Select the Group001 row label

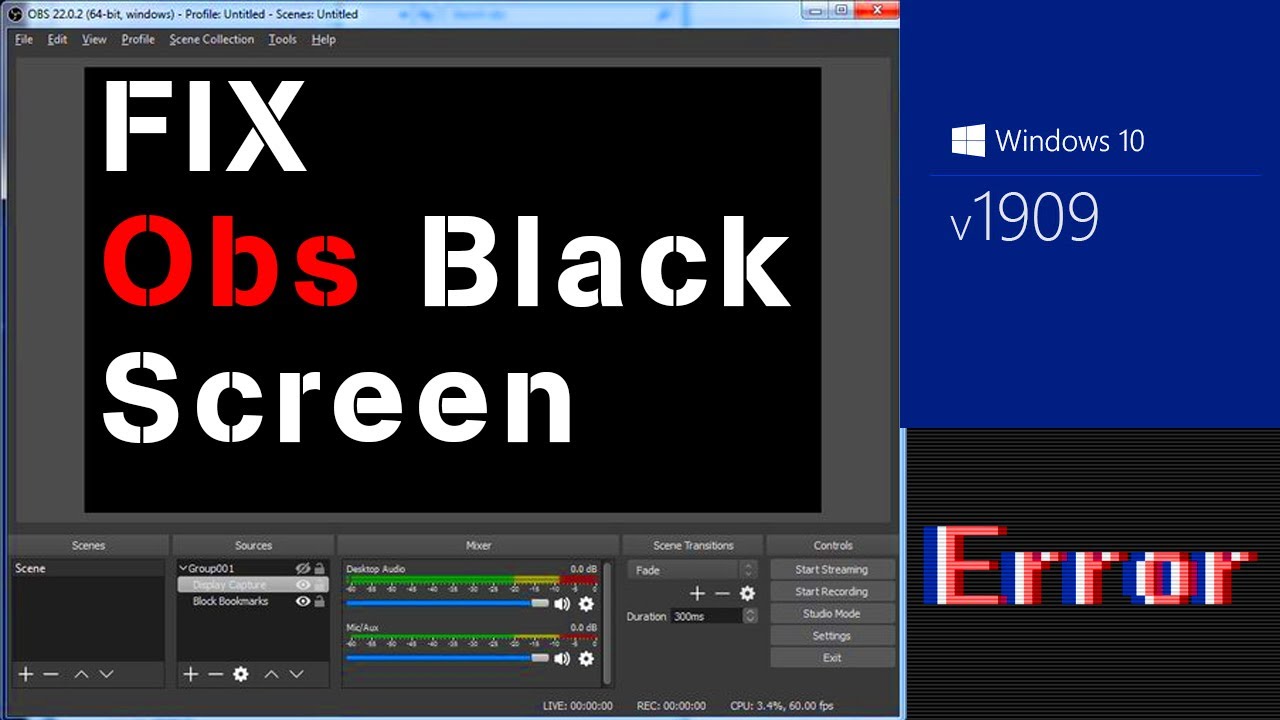[x=212, y=568]
